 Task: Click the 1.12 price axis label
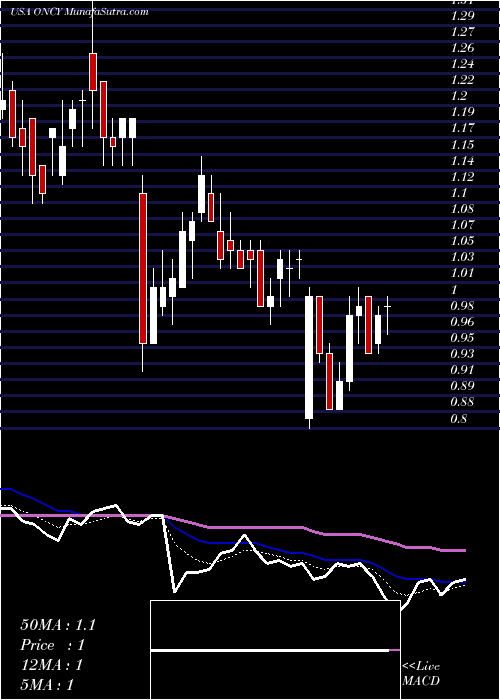(462, 177)
